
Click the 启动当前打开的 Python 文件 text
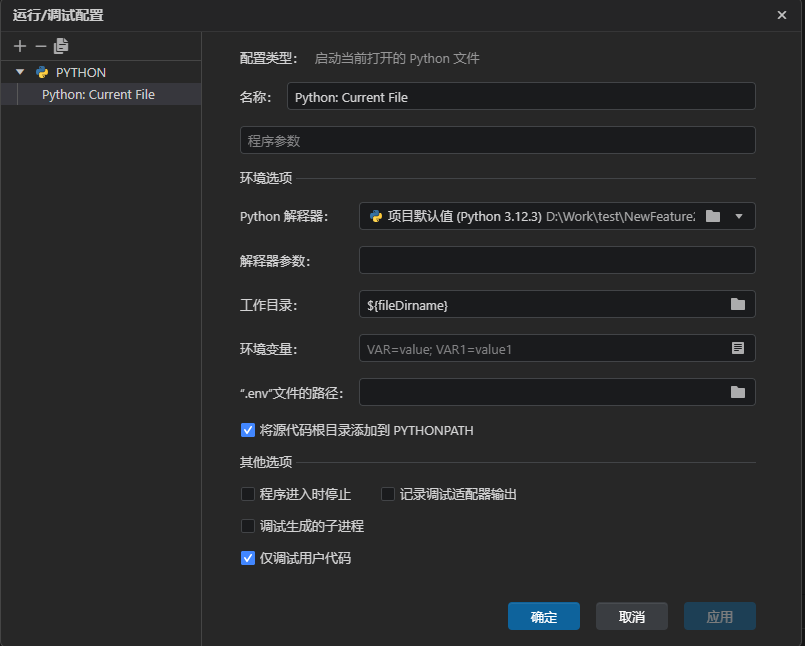tap(397, 59)
